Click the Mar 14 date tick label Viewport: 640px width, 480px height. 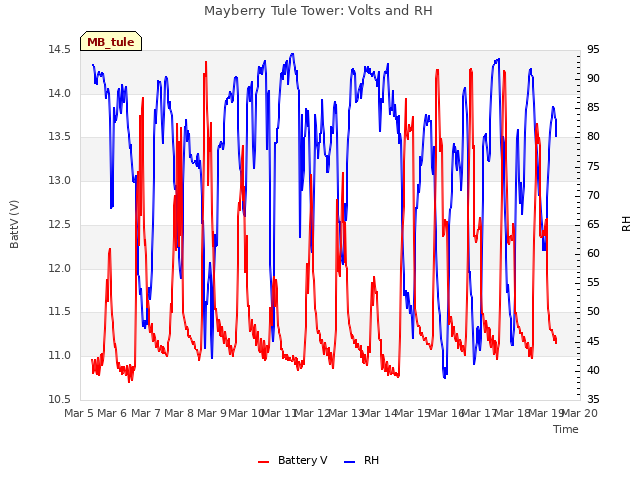pyautogui.click(x=380, y=413)
